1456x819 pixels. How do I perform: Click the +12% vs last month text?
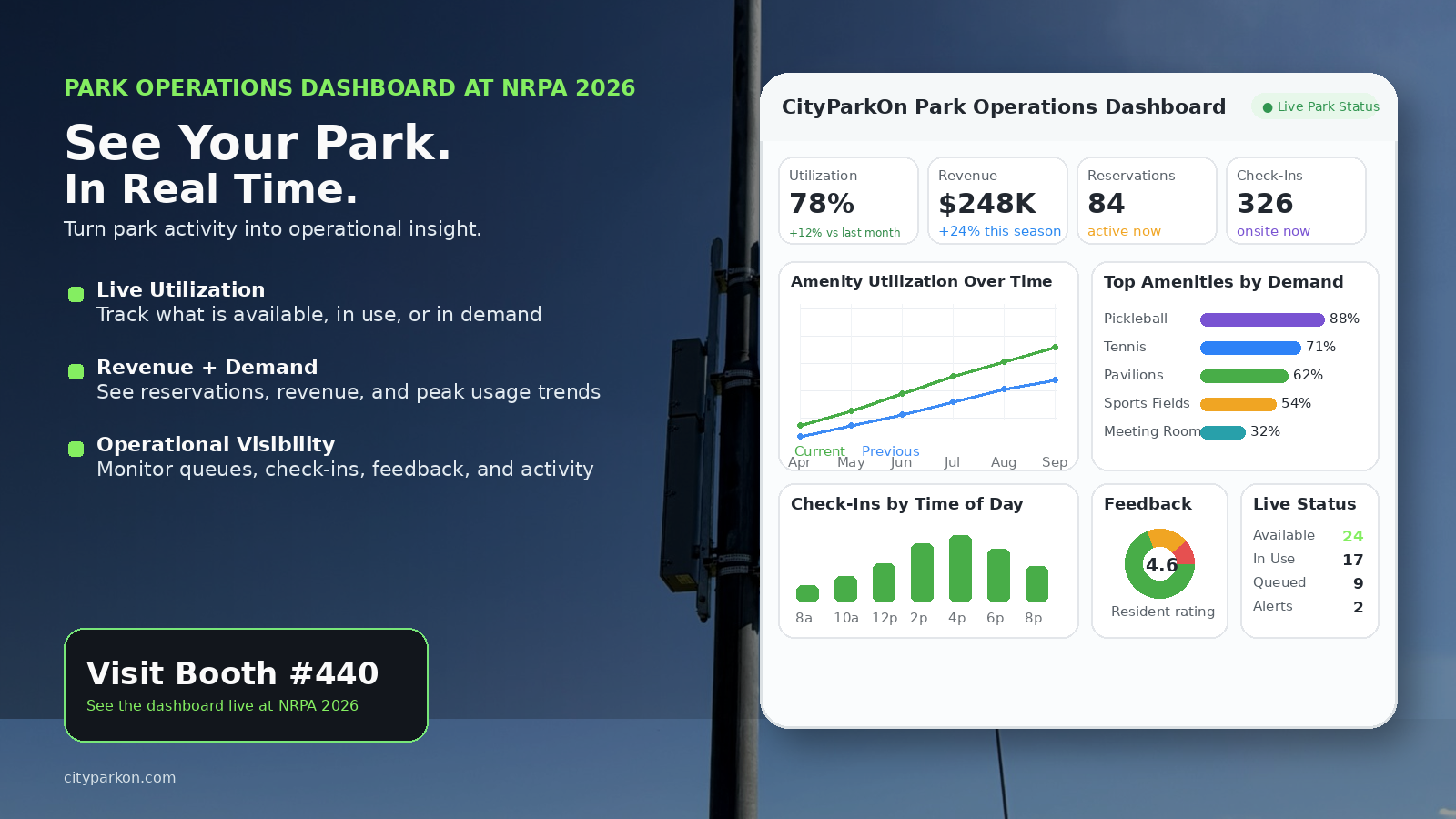tap(844, 233)
